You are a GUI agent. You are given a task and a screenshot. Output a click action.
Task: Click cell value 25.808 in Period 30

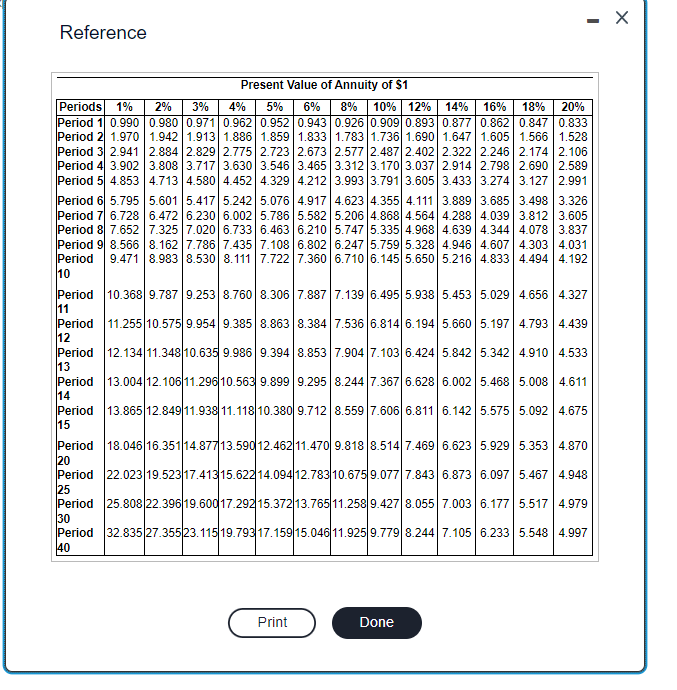pyautogui.click(x=125, y=503)
